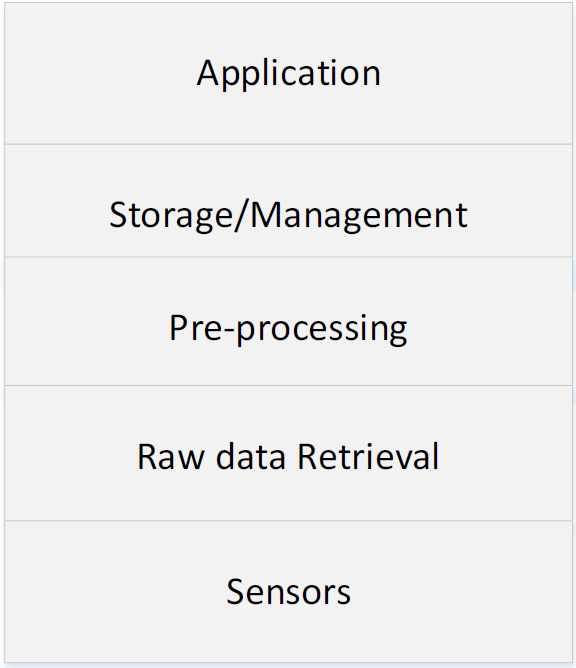576x668 pixels.
Task: Click the divider line above the Sensors layer
Action: pyautogui.click(x=288, y=520)
